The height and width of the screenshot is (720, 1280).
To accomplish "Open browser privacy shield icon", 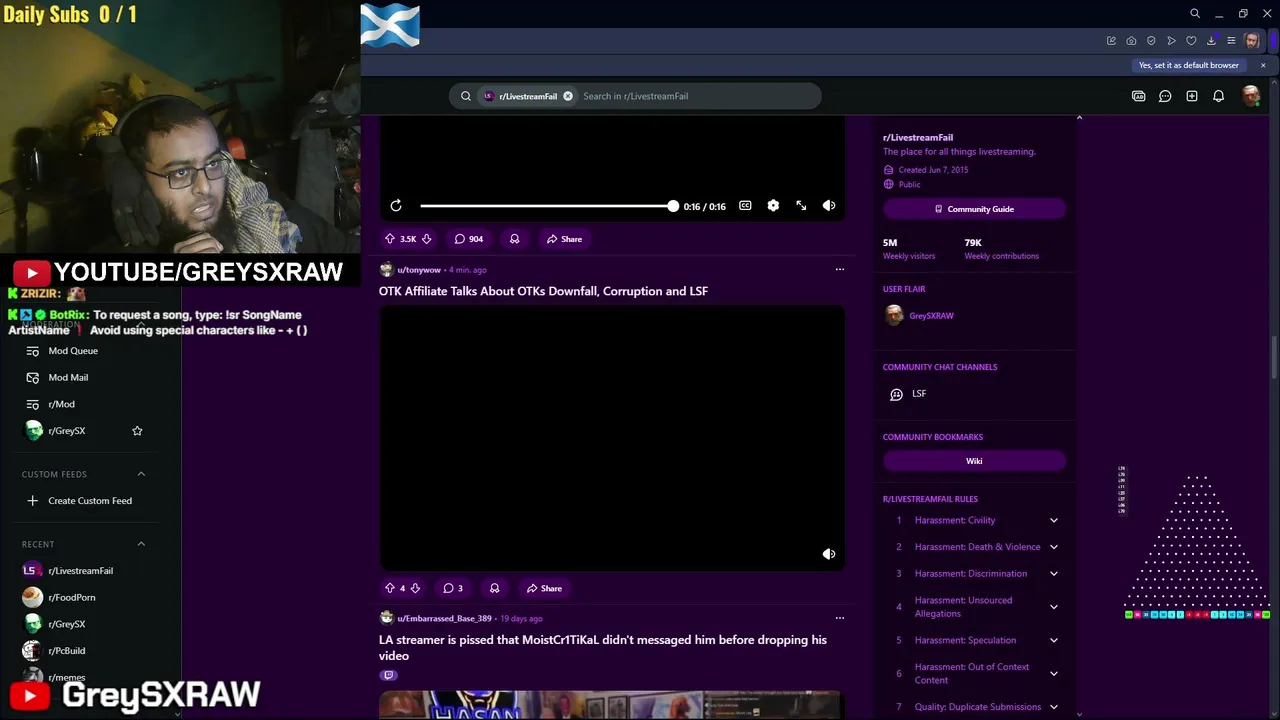I will (1151, 41).
